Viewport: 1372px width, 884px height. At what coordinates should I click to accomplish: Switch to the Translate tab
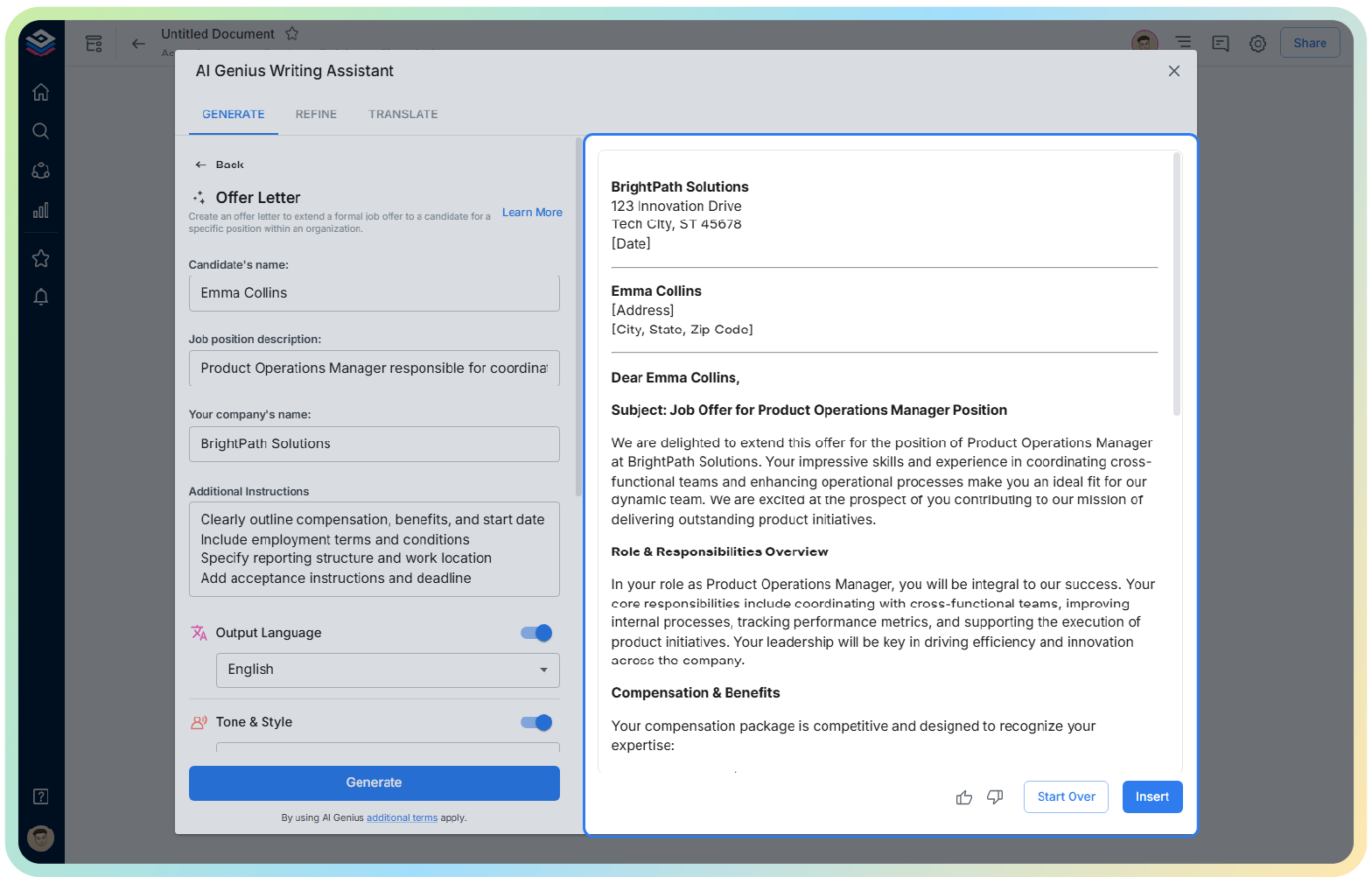click(x=402, y=115)
